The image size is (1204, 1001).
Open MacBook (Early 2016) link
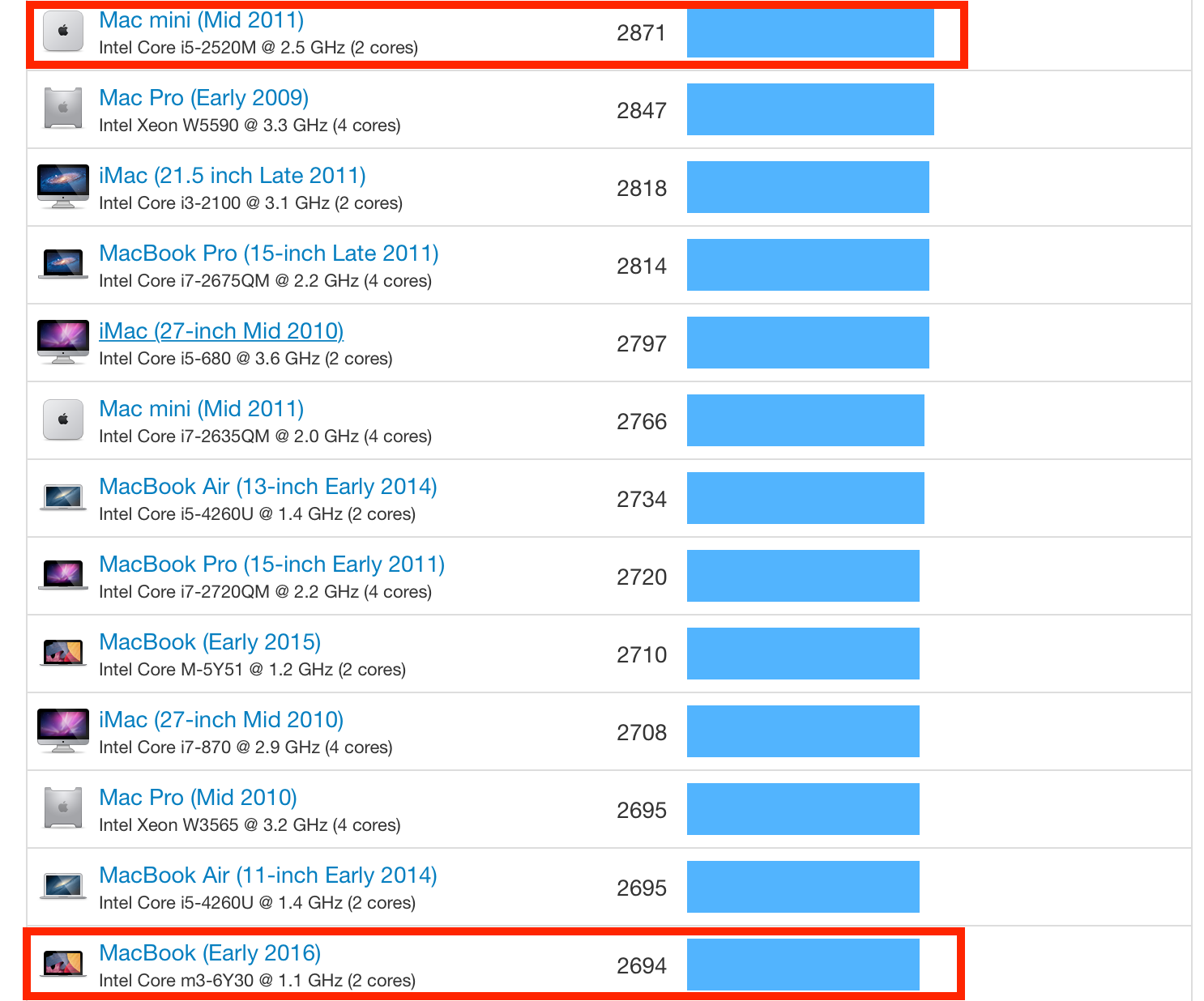[210, 953]
